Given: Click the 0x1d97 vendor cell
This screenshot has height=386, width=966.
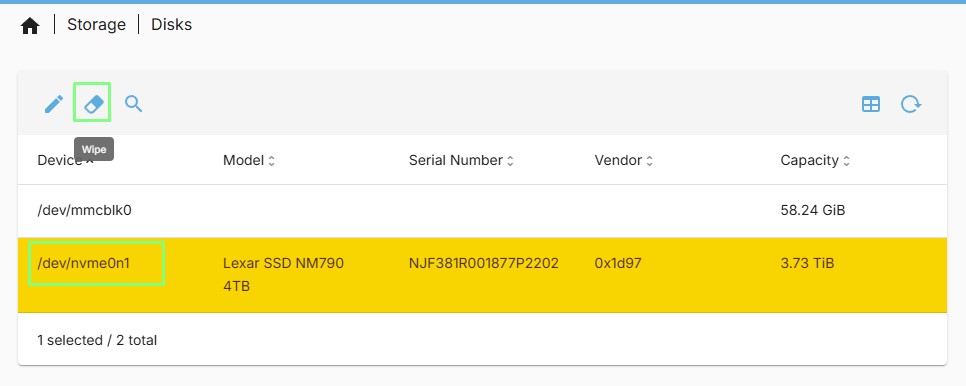Looking at the screenshot, I should pos(618,263).
